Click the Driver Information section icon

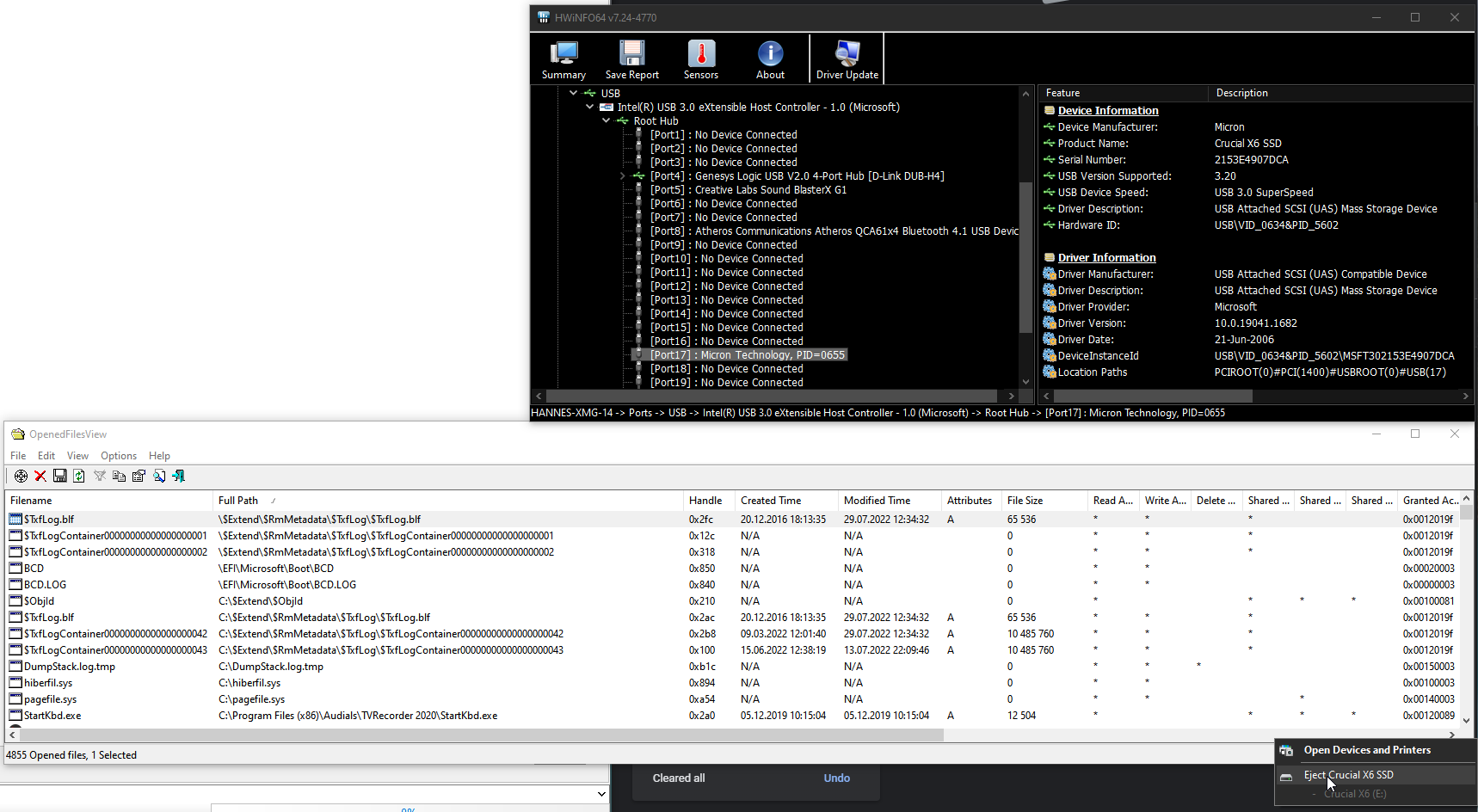pos(1050,258)
